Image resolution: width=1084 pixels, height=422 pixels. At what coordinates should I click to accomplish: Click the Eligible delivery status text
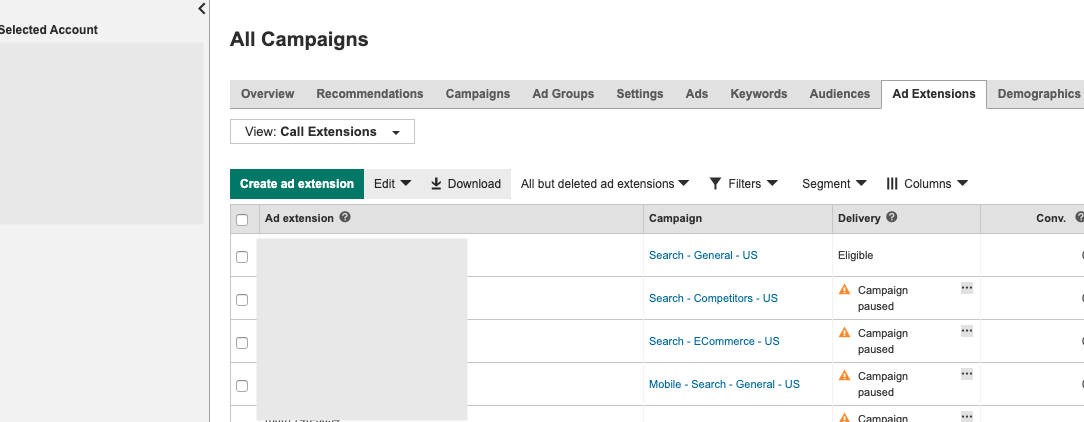coord(855,255)
